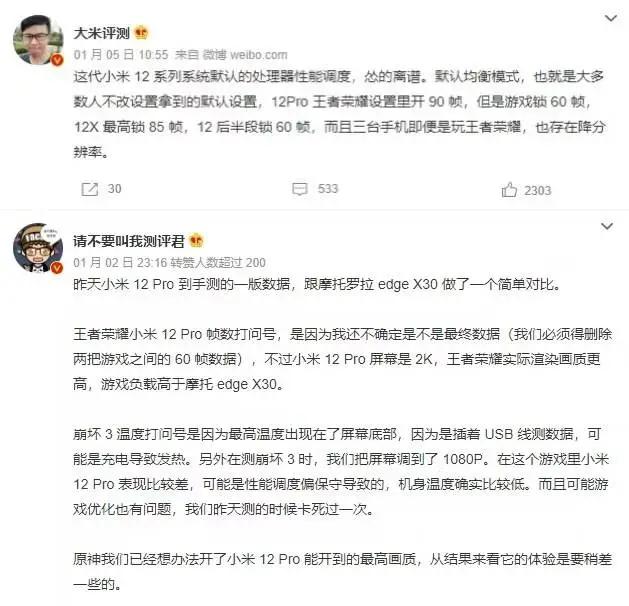The height and width of the screenshot is (606, 629).
Task: Click verified V badge on 大米评测 avatar
Action: click(57, 60)
